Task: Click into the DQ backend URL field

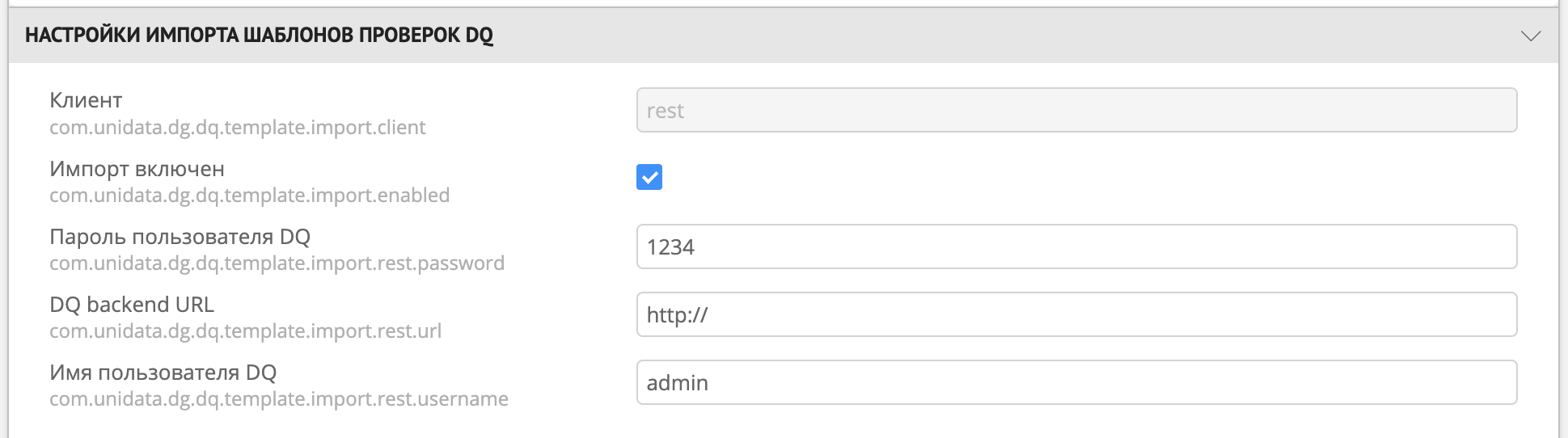Action: click(1076, 314)
